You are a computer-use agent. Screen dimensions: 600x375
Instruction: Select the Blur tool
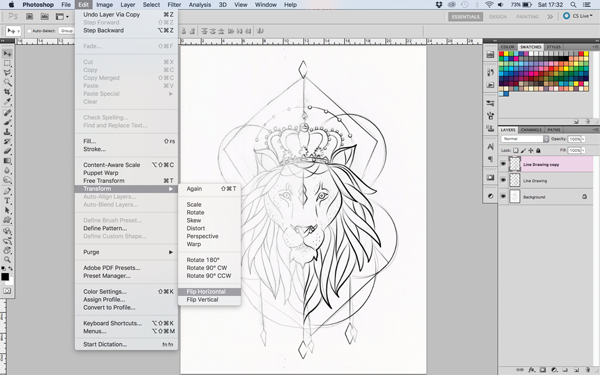point(7,170)
